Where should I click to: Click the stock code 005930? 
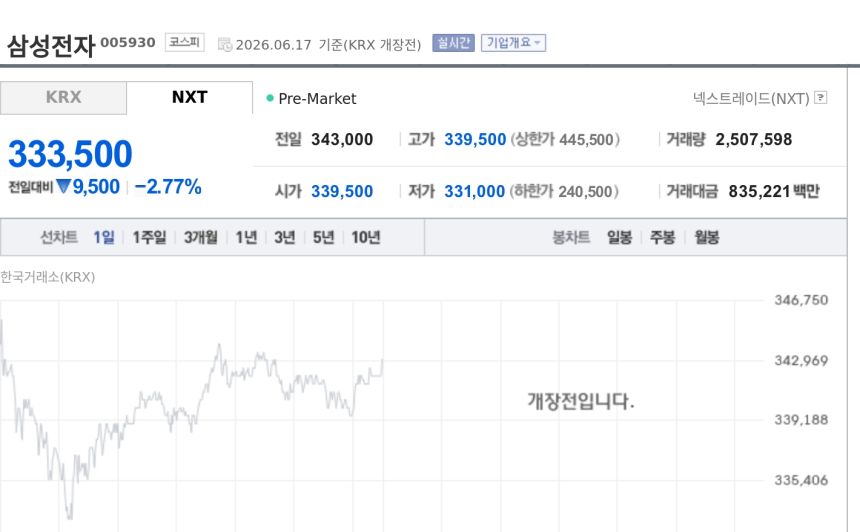(128, 42)
